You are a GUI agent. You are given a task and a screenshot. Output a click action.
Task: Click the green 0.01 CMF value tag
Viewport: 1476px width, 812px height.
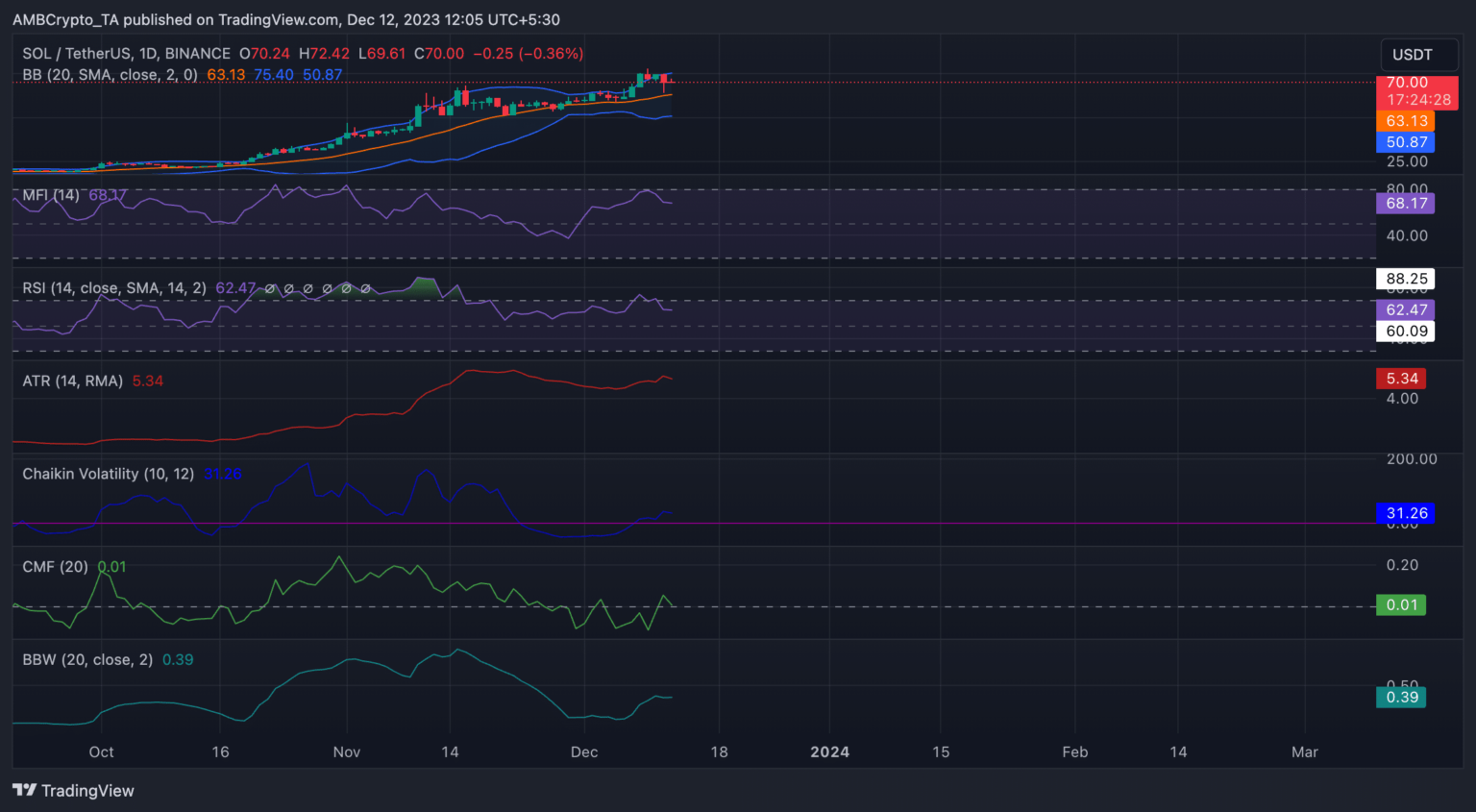click(x=1401, y=604)
